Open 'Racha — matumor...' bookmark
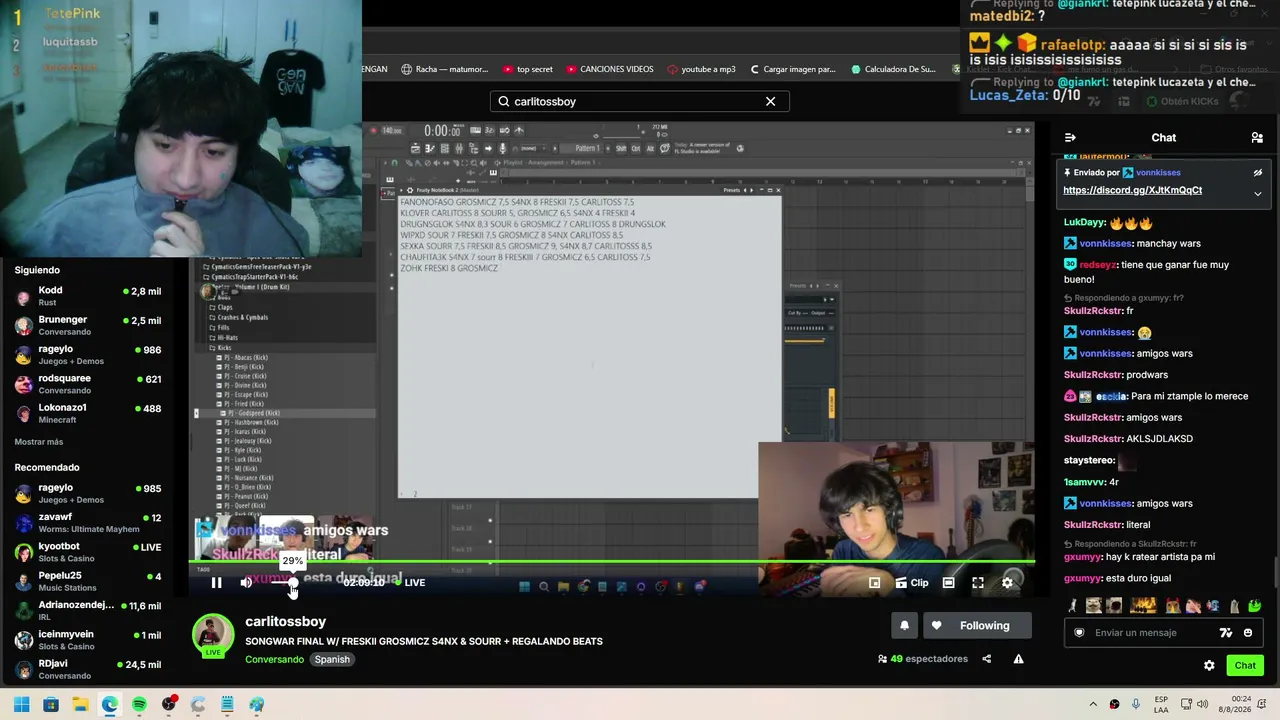Screen dimensions: 1280x720 coord(445,69)
